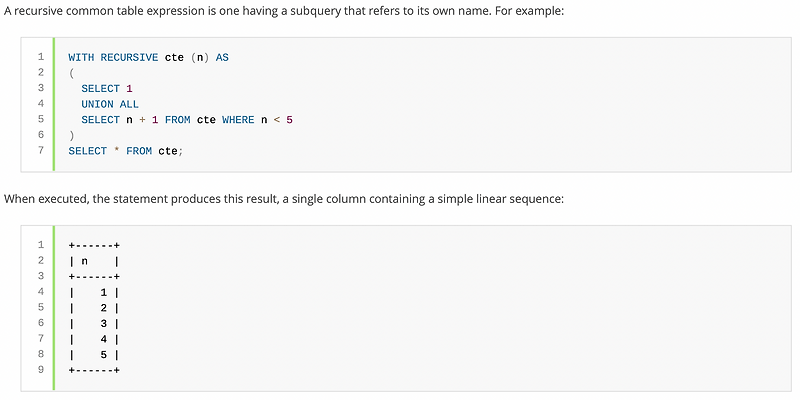Click line number 9 of the result output block
Viewport: 800px width, 400px height.
point(40,370)
